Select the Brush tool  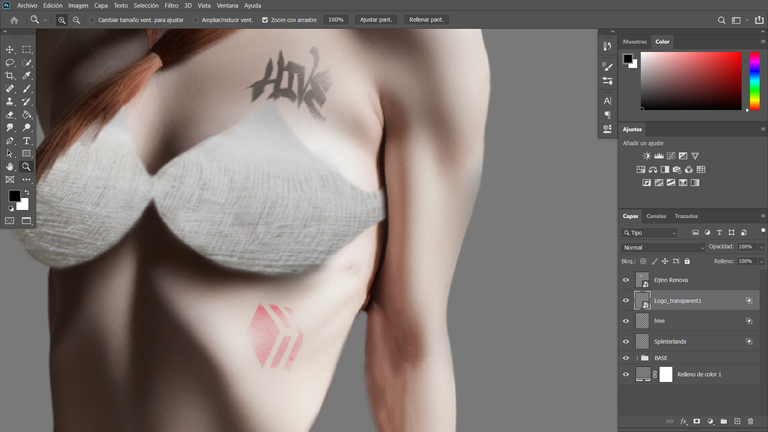(26, 89)
